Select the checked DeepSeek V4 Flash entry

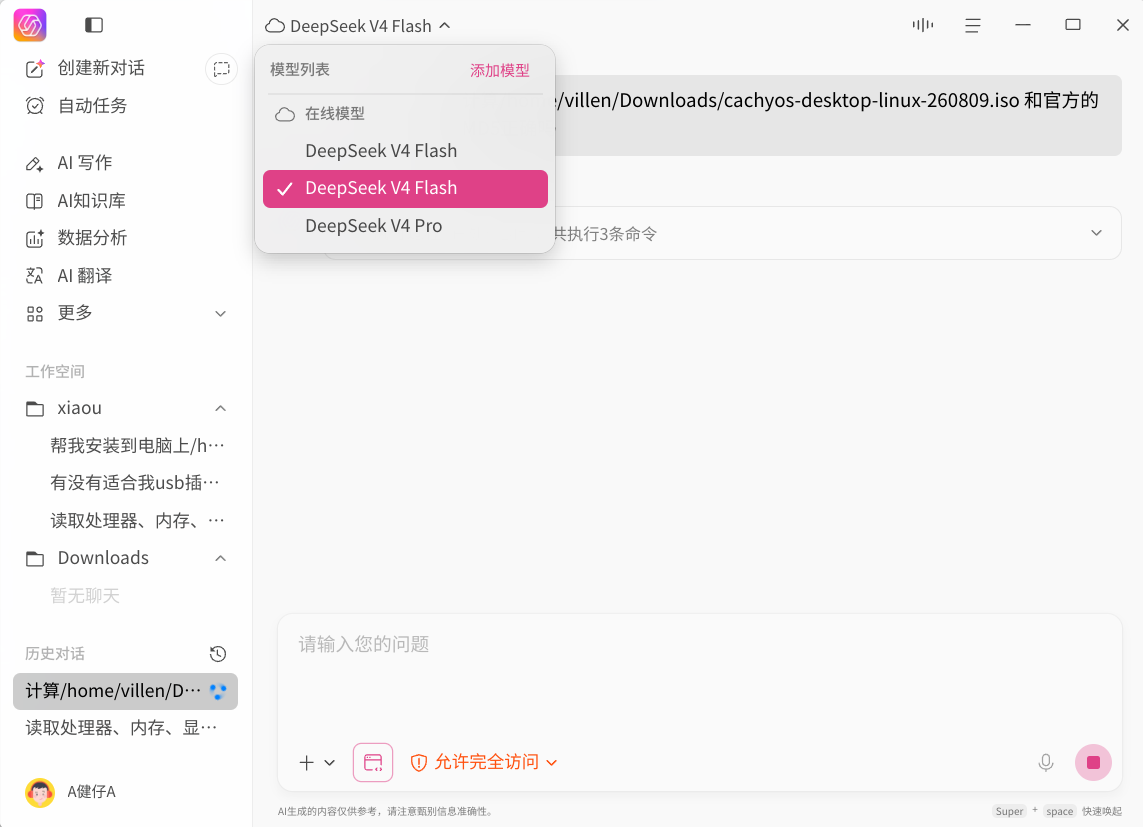pos(405,189)
